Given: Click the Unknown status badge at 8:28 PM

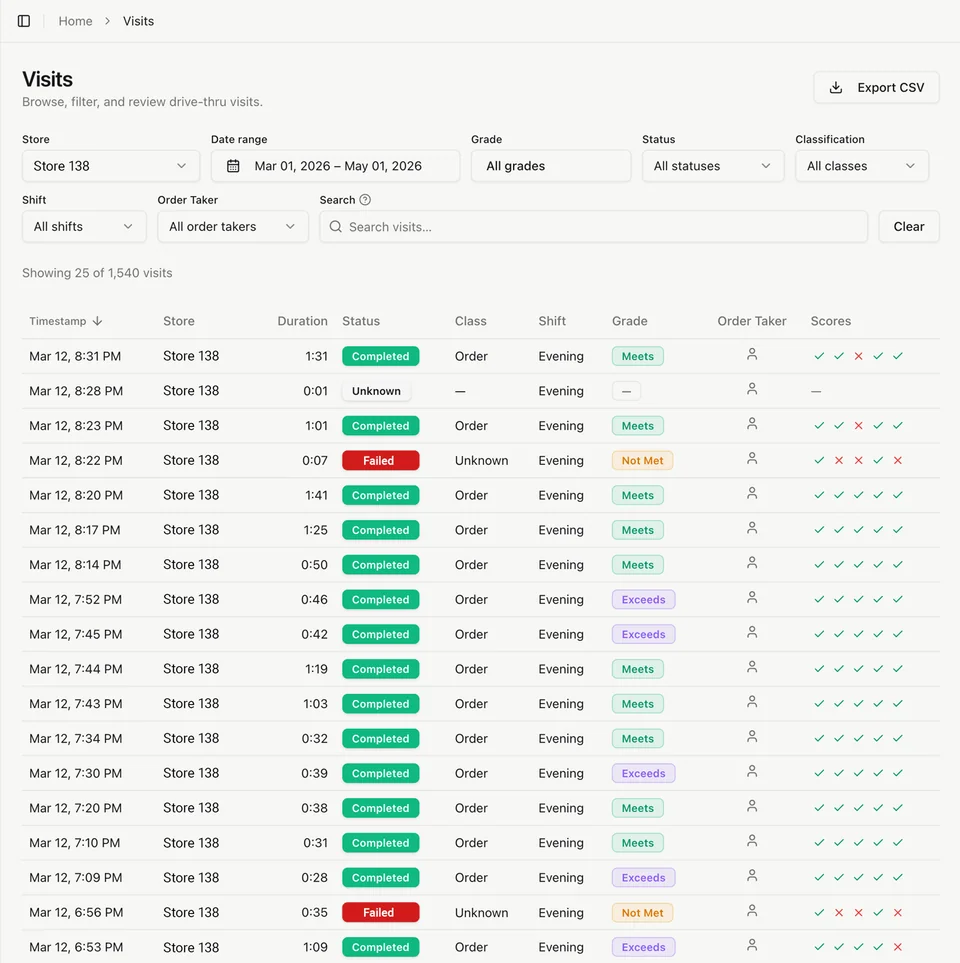Looking at the screenshot, I should coord(376,391).
